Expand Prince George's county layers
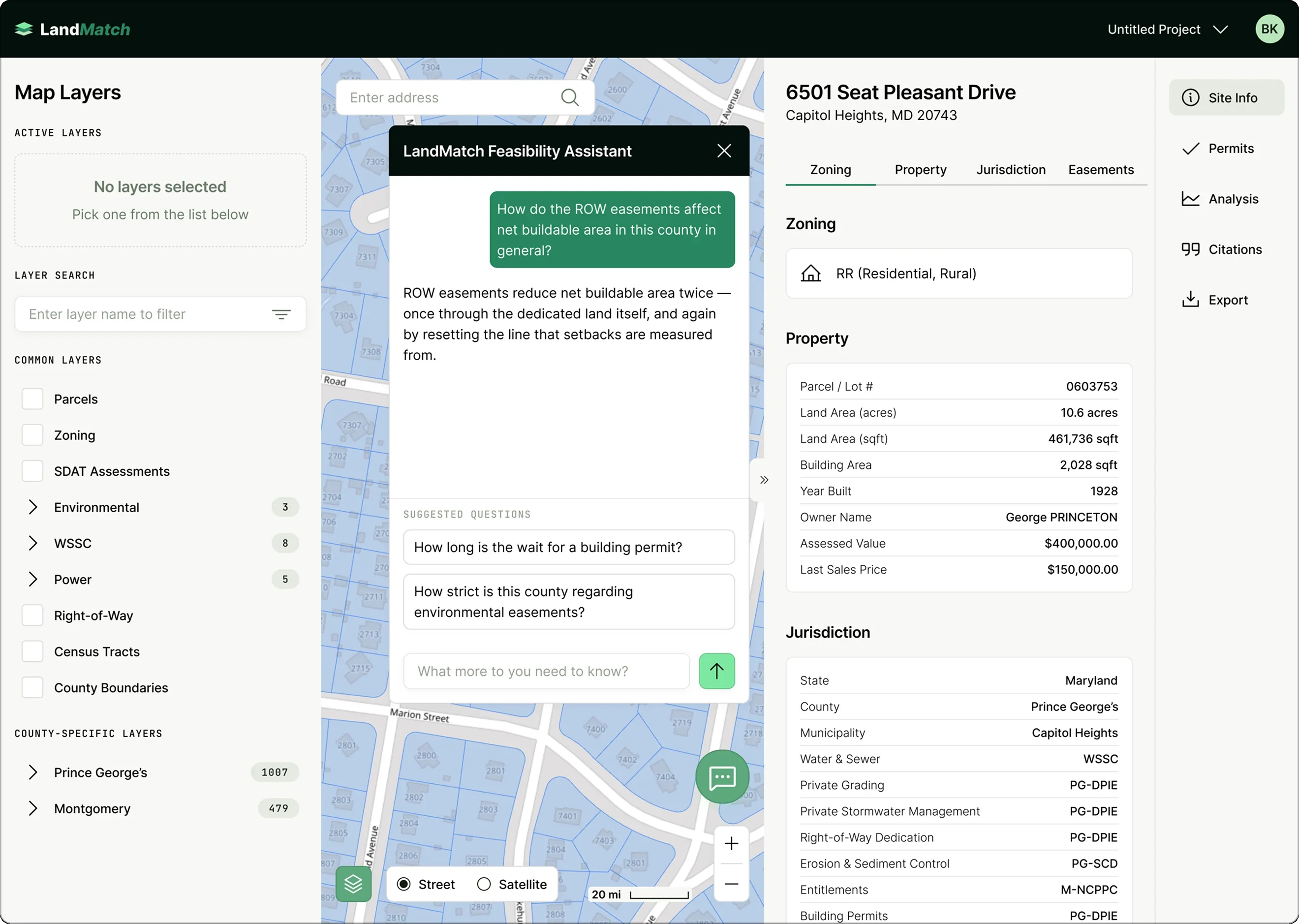 [33, 772]
